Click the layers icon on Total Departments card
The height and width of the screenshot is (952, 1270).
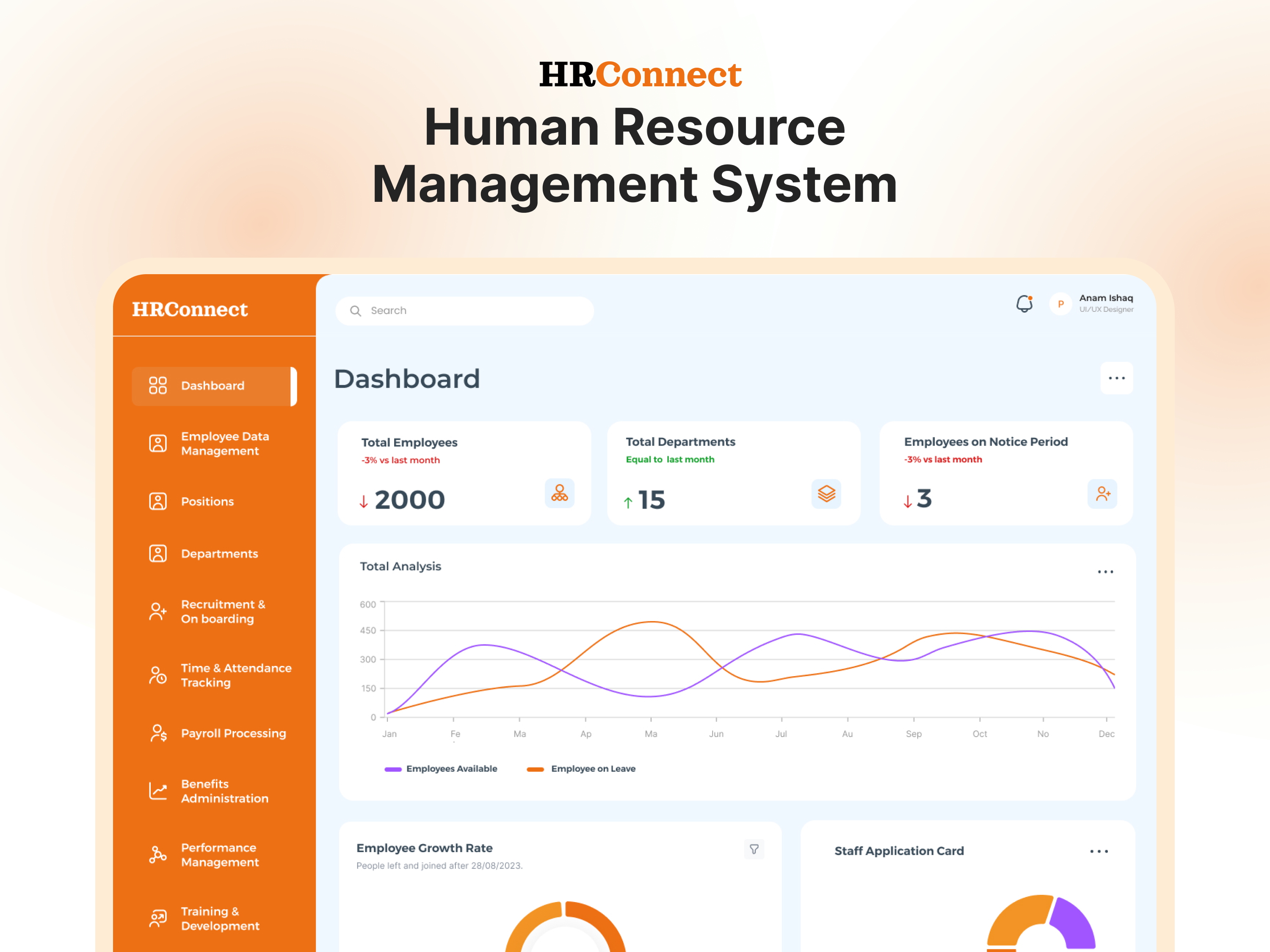826,494
